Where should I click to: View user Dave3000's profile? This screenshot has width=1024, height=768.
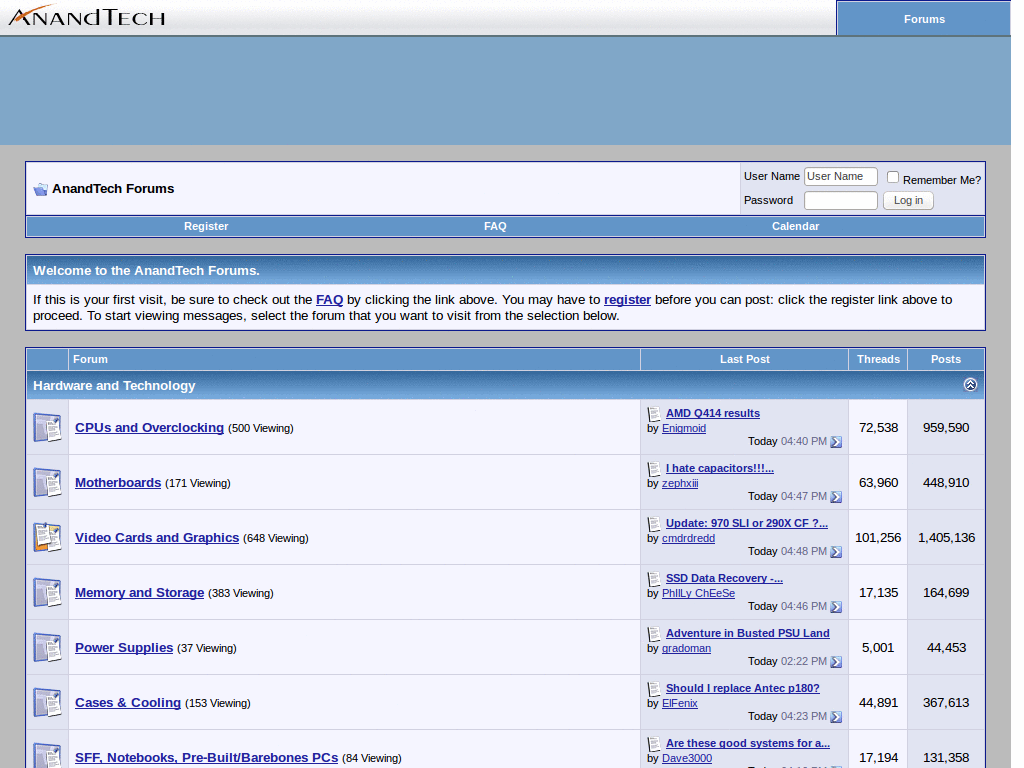click(687, 758)
